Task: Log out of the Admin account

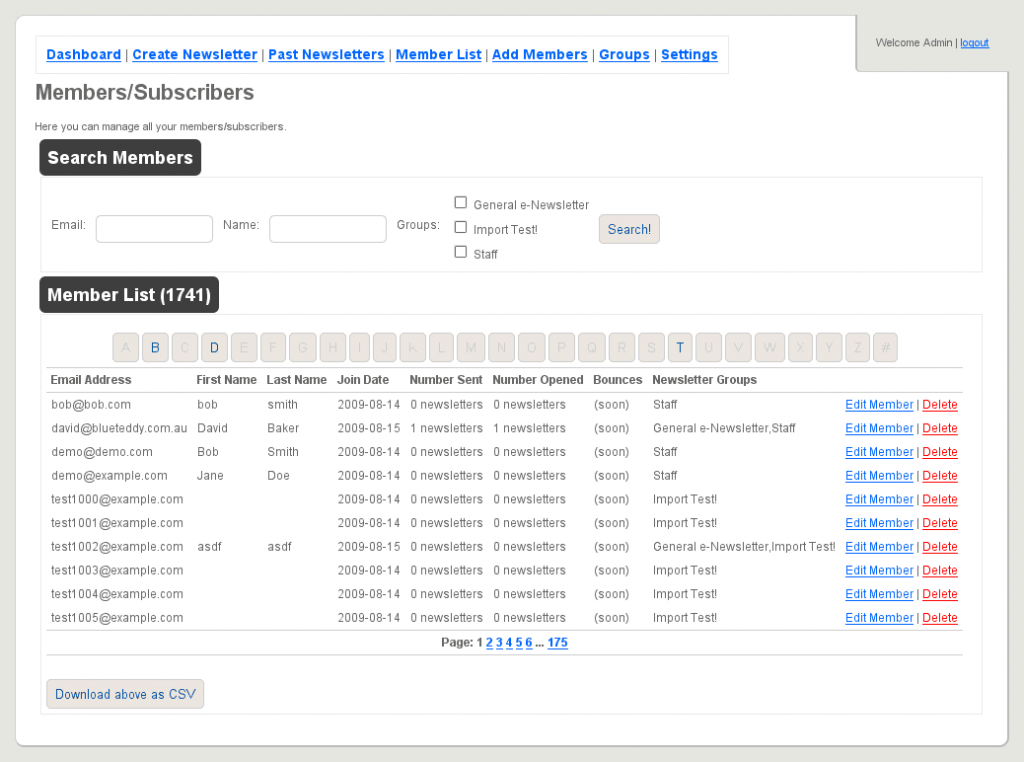Action: tap(974, 43)
